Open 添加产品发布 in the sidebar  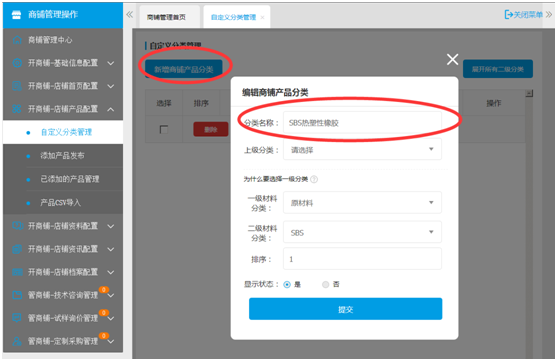(63, 156)
